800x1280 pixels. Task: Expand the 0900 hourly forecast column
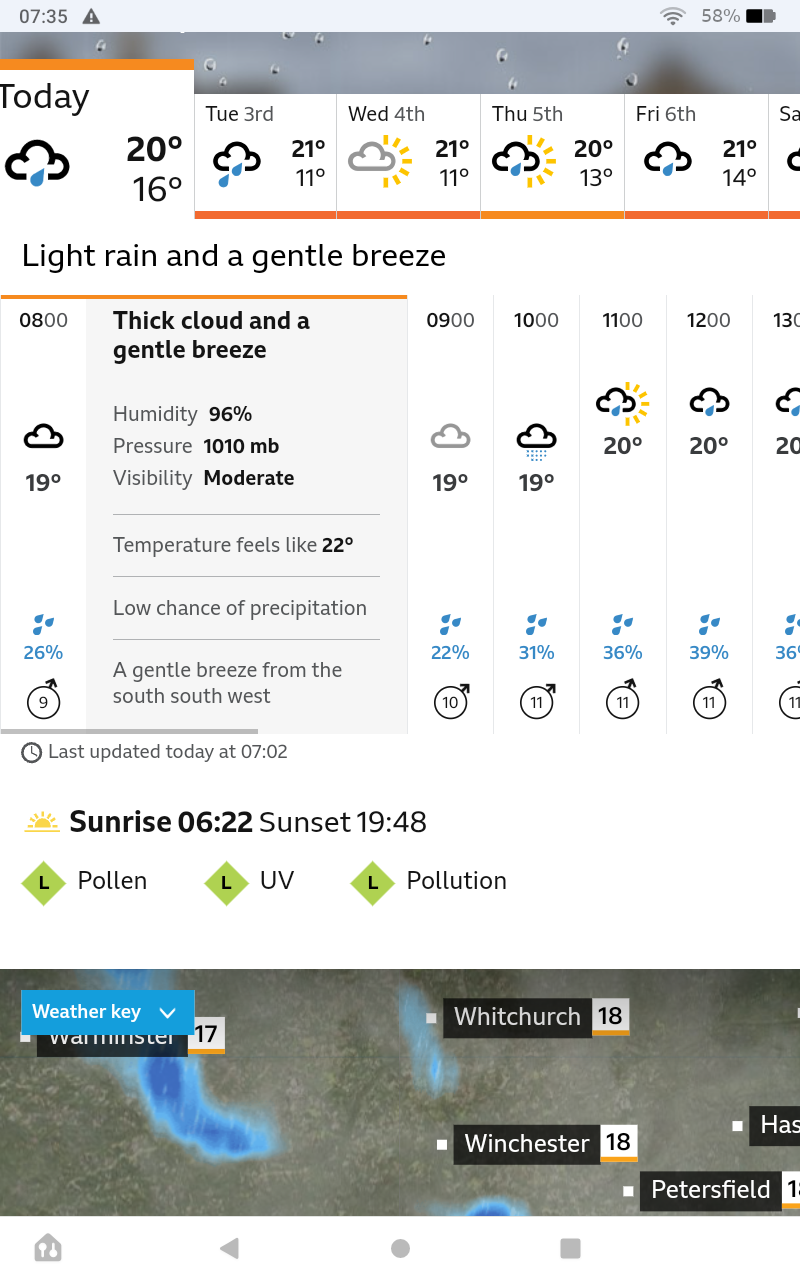(x=451, y=514)
